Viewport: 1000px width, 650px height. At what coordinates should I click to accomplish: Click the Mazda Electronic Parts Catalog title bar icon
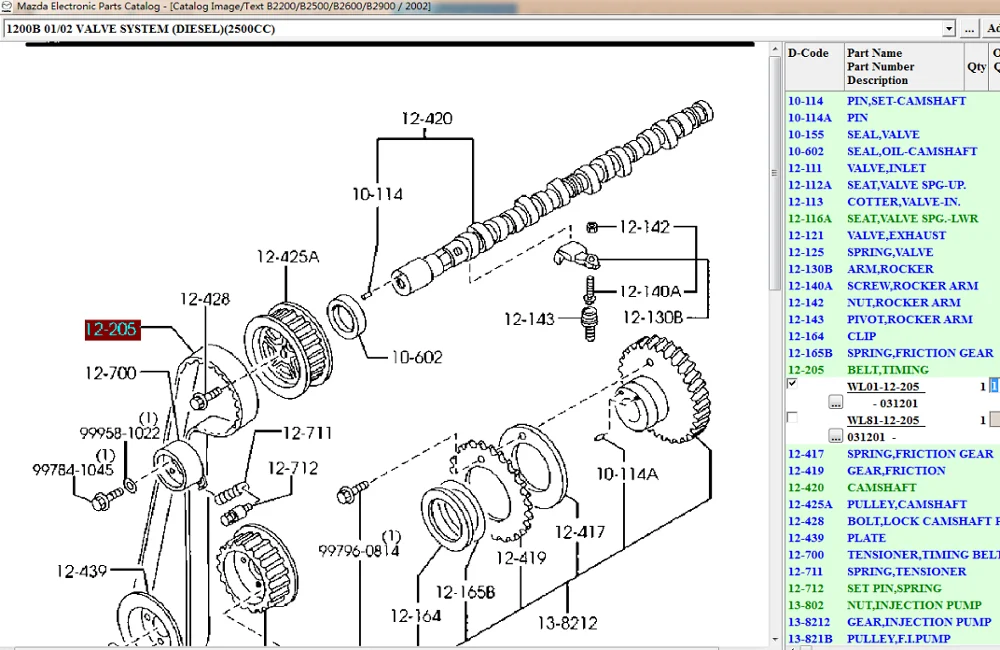point(8,5)
